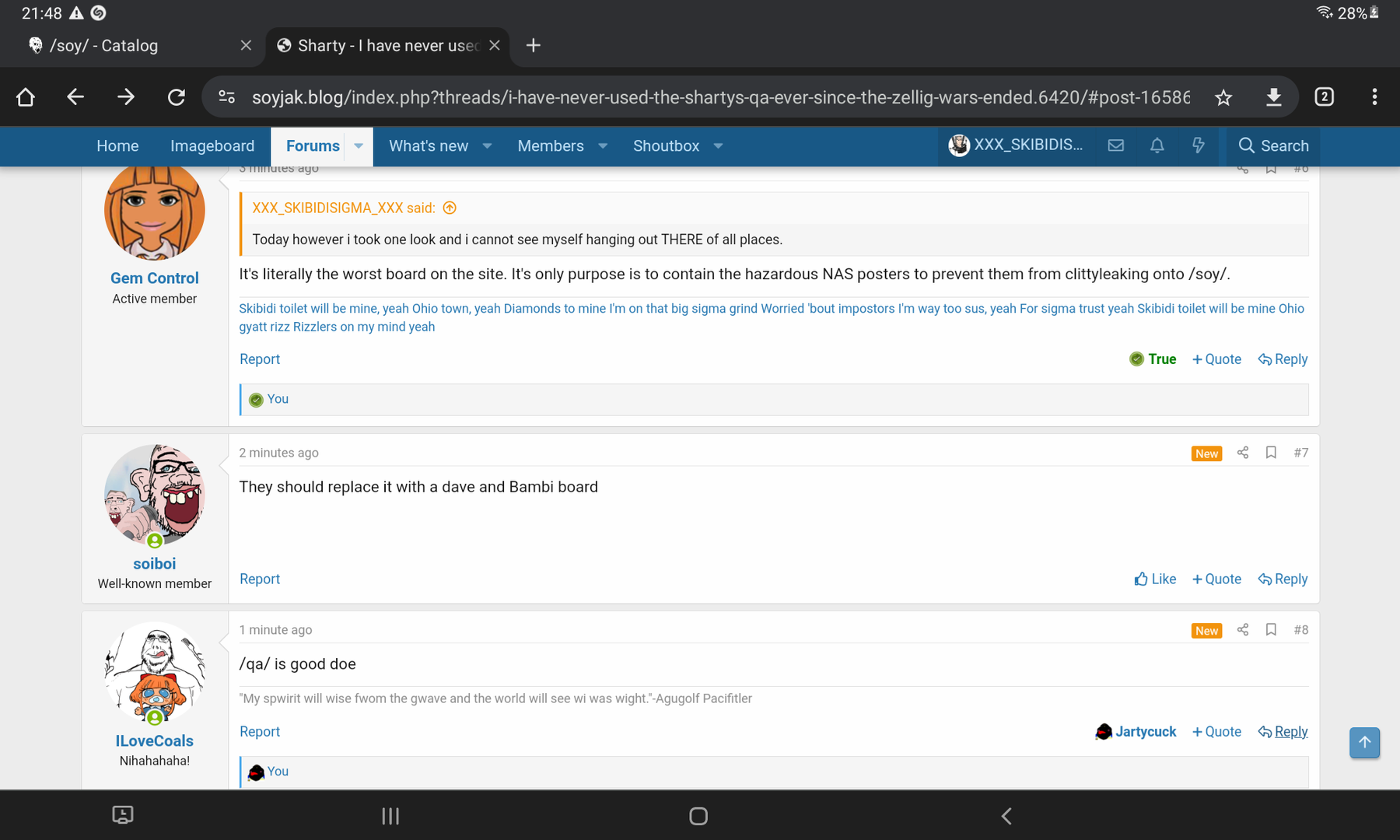Close the Sharty thread tab
1400x840 pixels.
tap(495, 46)
